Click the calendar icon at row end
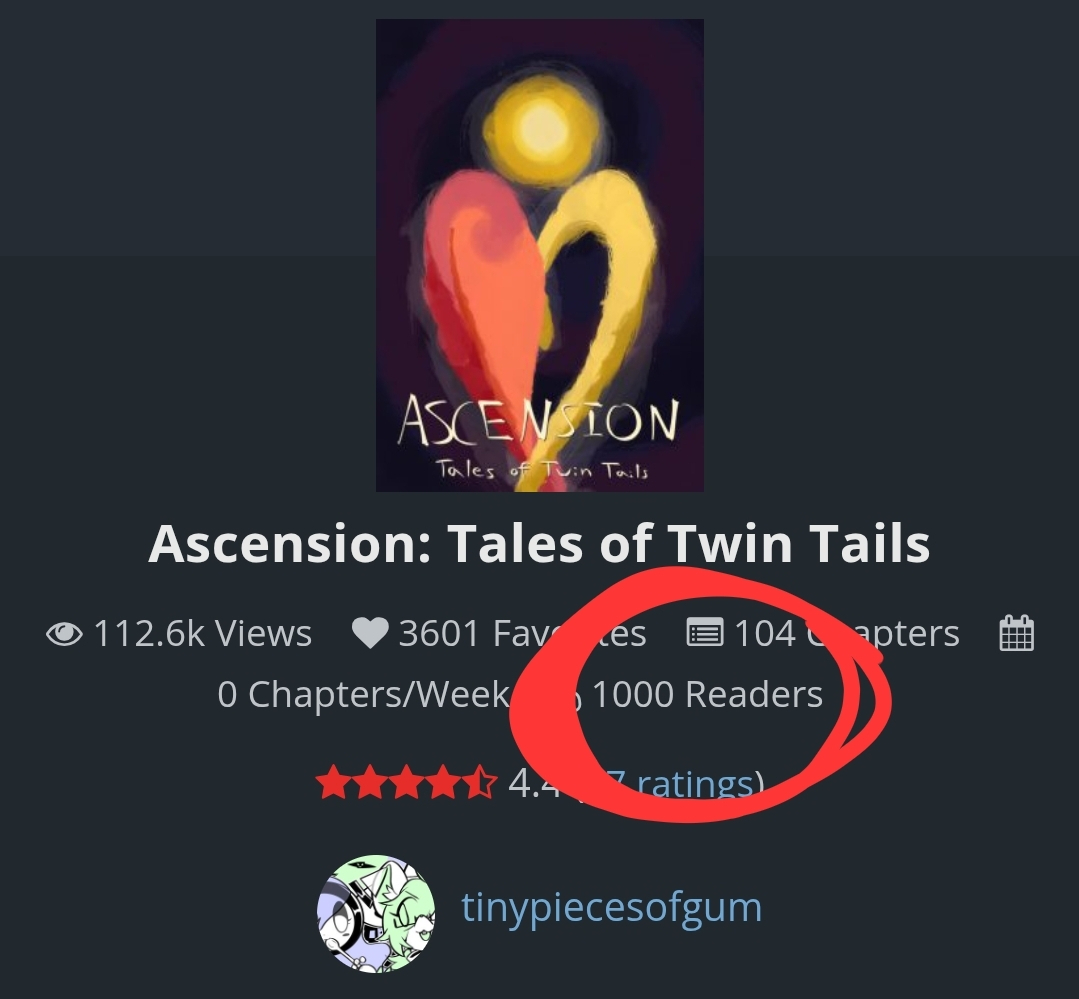 [x=1016, y=633]
